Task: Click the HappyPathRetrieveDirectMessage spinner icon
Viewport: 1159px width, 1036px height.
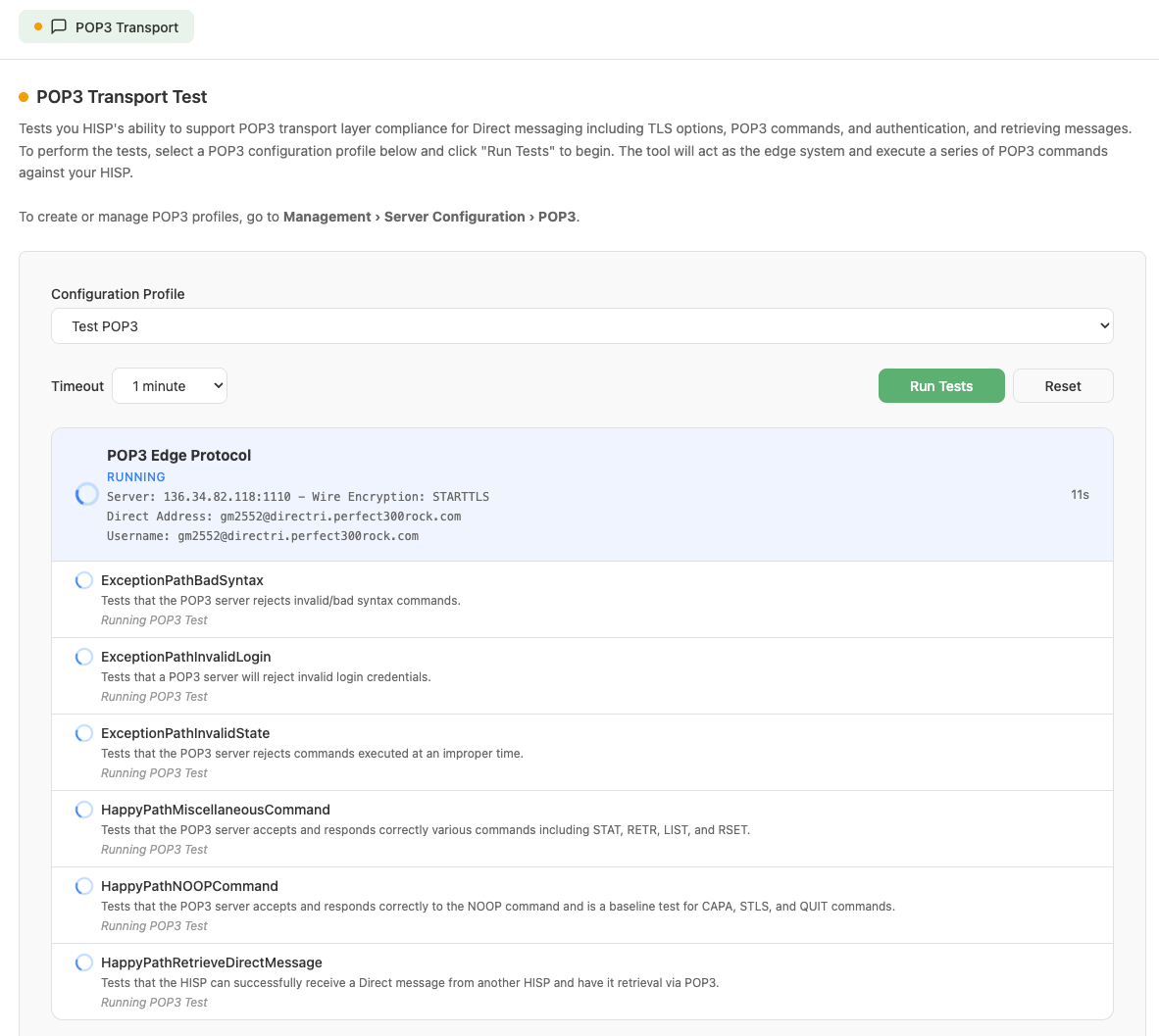Action: [x=84, y=962]
